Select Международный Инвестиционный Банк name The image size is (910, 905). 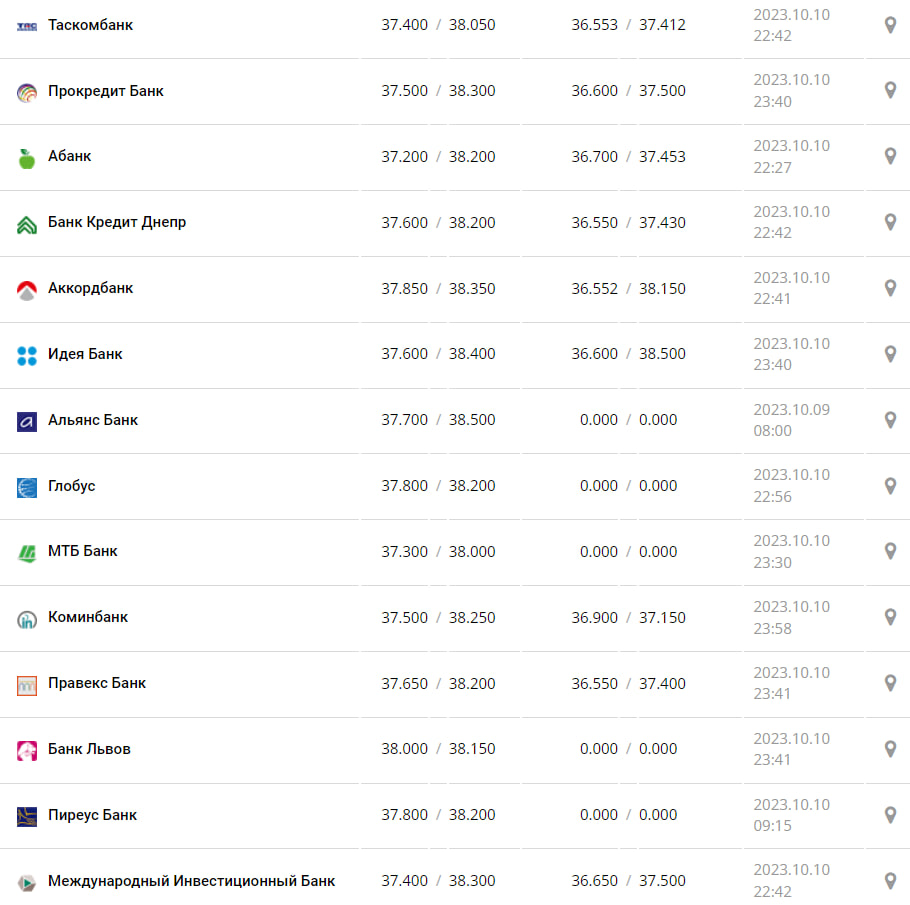[191, 881]
